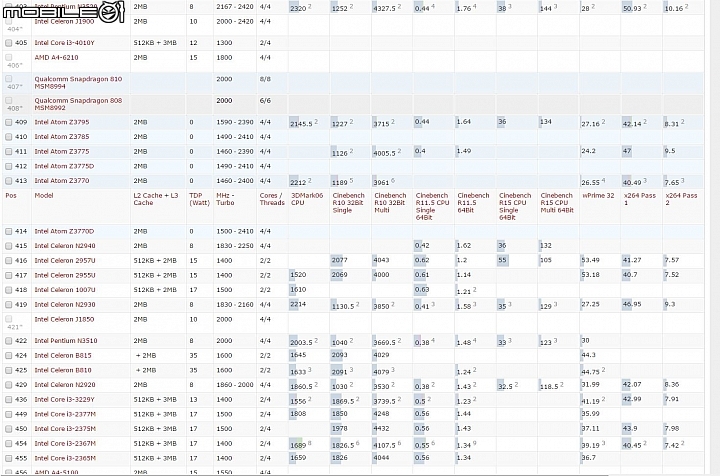Open the Intel Atom Z3795 link
Viewport: 720px width, 476px height.
click(62, 122)
